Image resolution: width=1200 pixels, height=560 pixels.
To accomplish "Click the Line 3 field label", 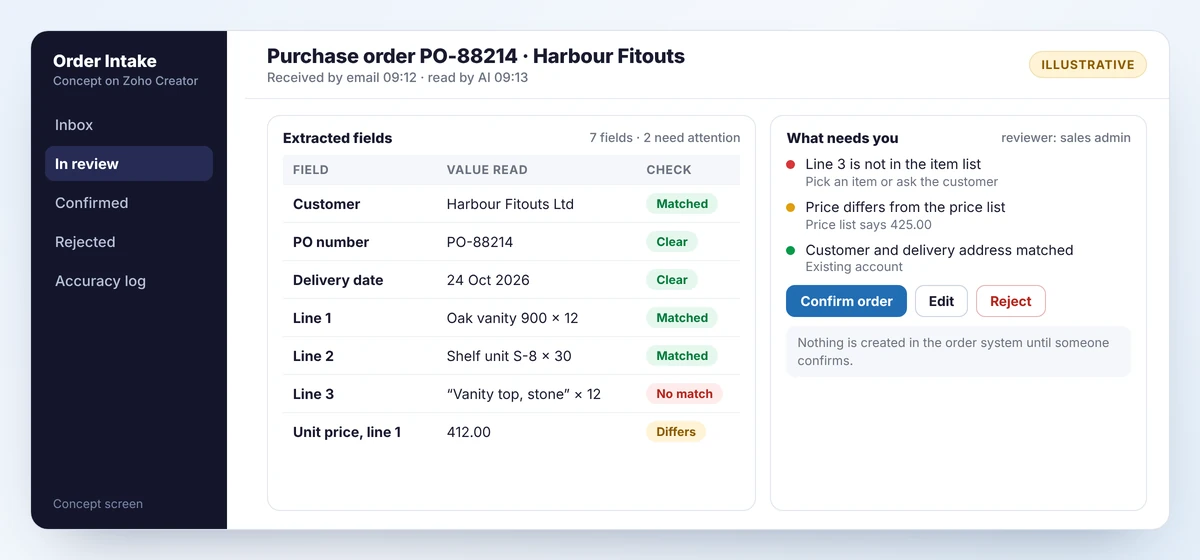I will 313,394.
